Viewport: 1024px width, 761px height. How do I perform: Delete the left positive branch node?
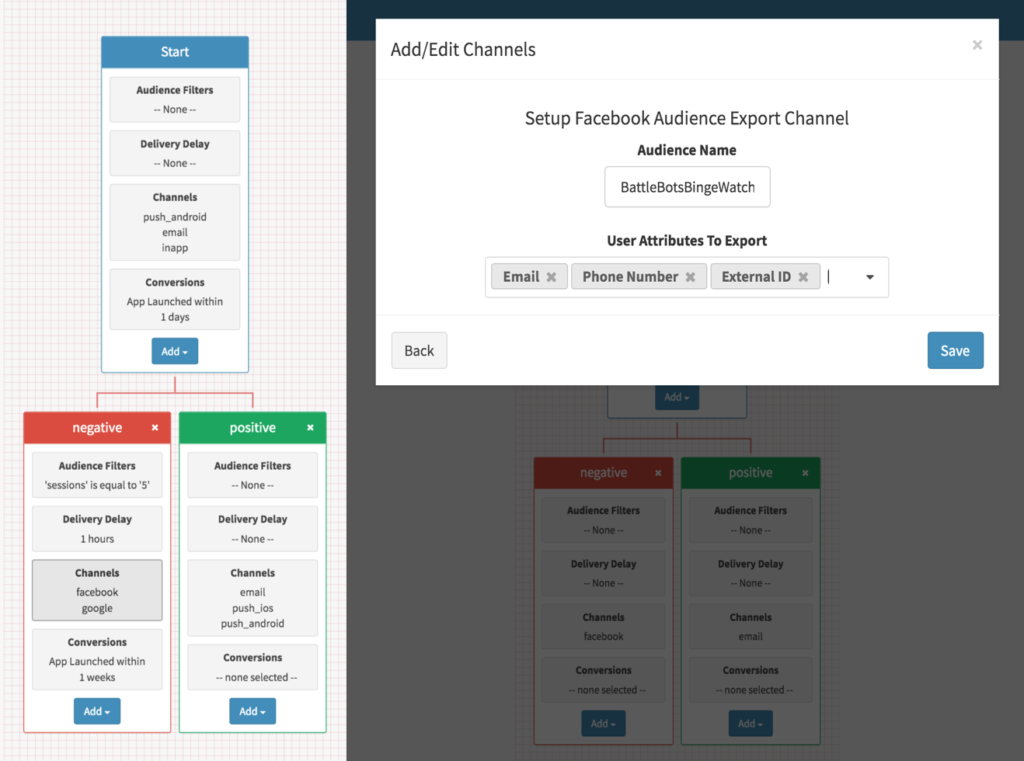click(310, 428)
